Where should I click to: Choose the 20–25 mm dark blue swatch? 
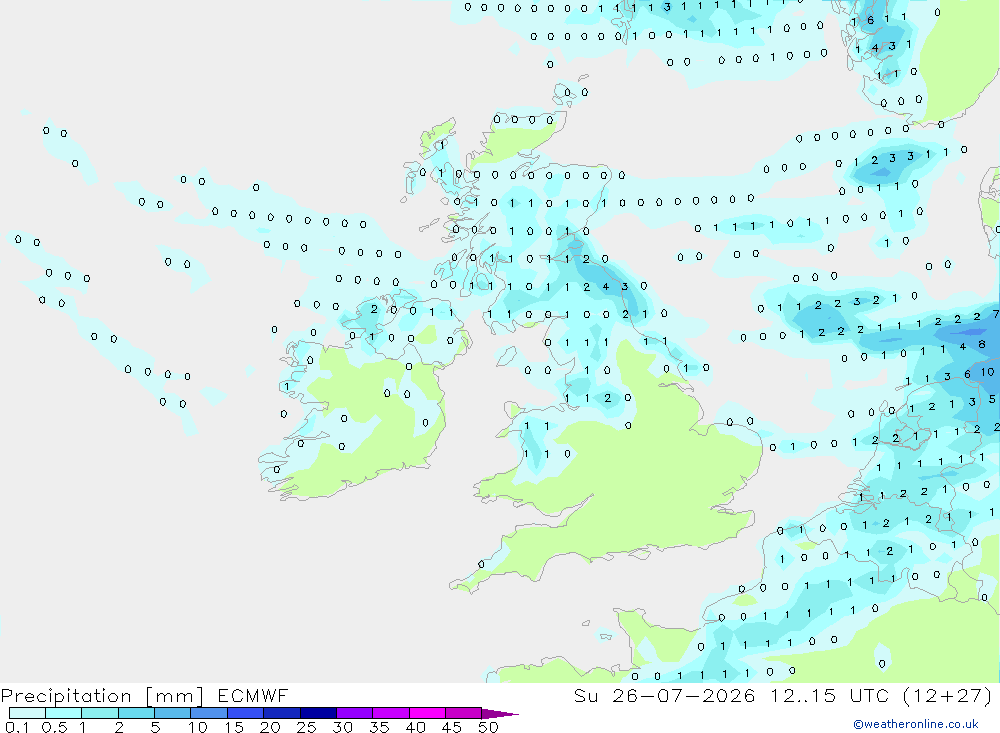click(282, 713)
